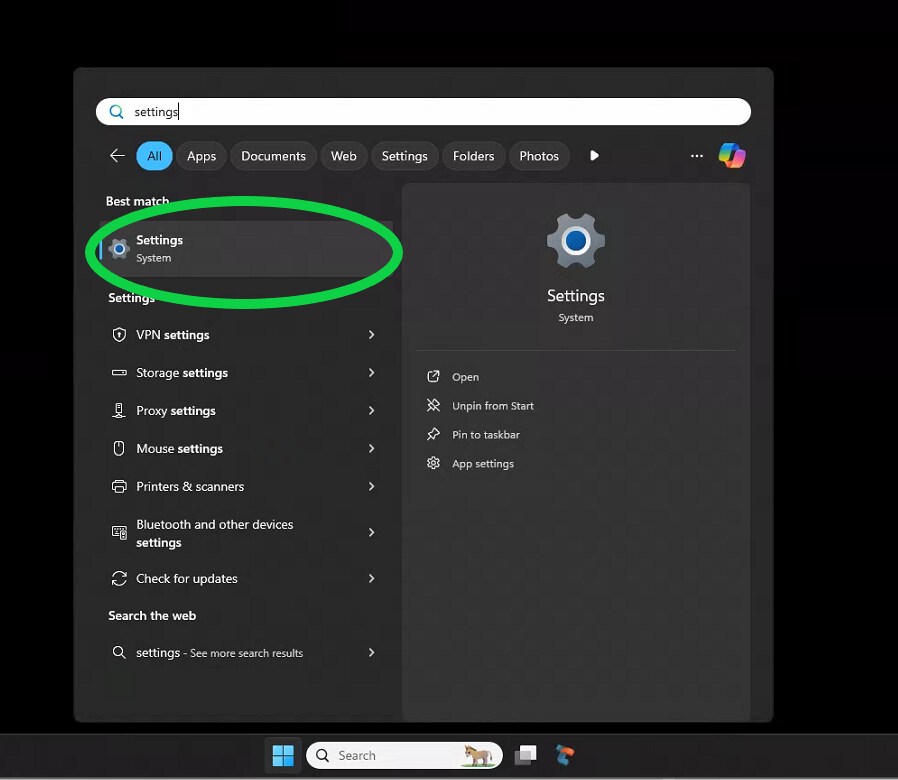The width and height of the screenshot is (898, 780).
Task: Switch to the Settings filter tab
Action: pos(404,156)
